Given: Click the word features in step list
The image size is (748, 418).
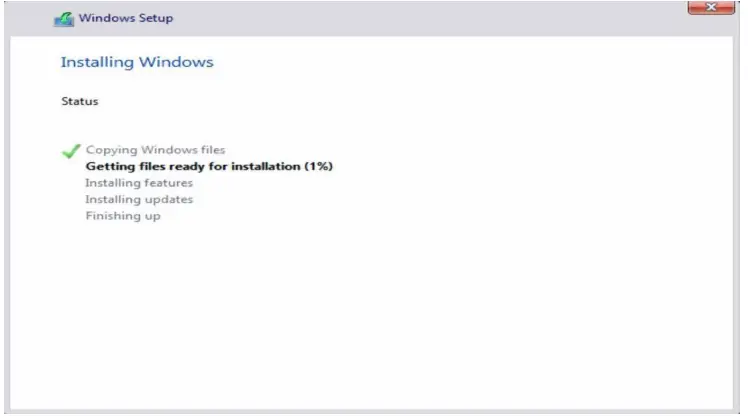Looking at the screenshot, I should tap(168, 183).
